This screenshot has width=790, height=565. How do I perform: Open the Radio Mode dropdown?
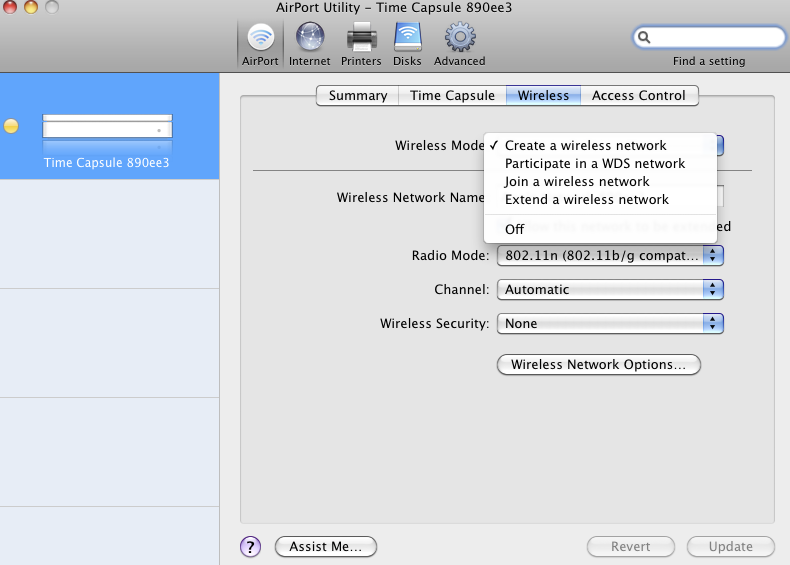point(610,256)
